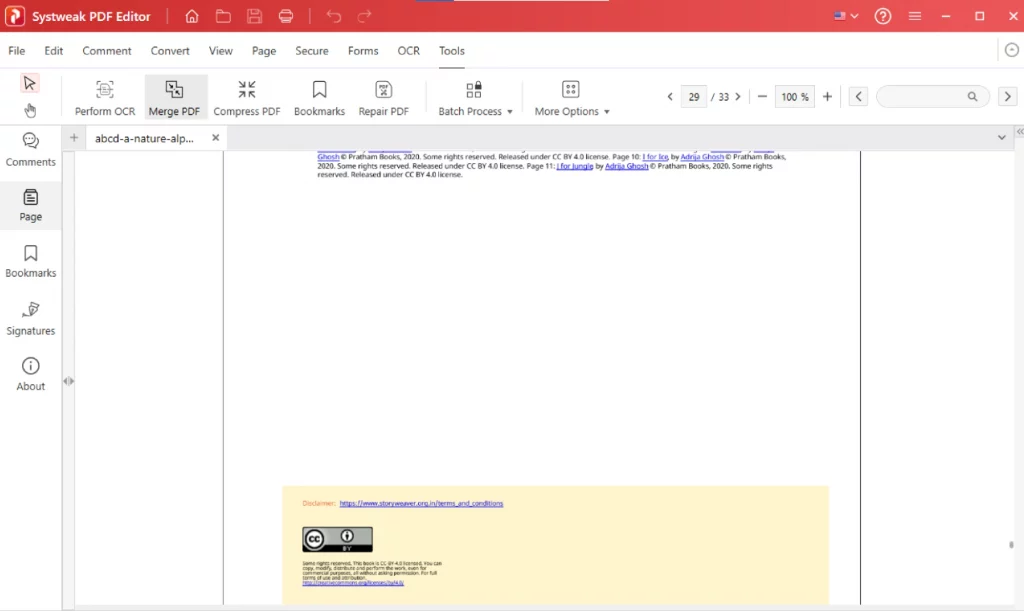Open the Secure menu

click(312, 50)
